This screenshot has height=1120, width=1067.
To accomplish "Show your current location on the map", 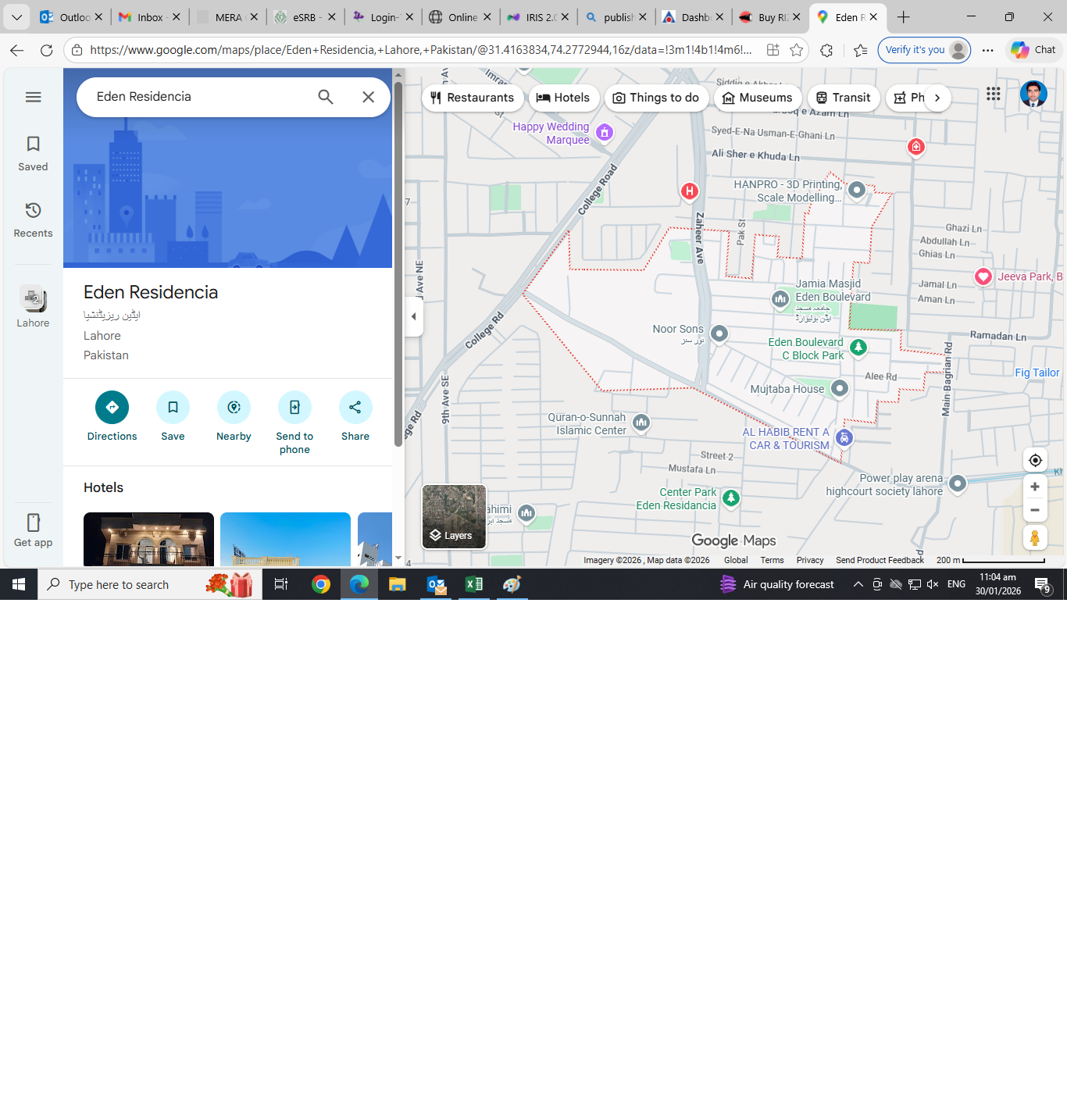I will click(1035, 460).
